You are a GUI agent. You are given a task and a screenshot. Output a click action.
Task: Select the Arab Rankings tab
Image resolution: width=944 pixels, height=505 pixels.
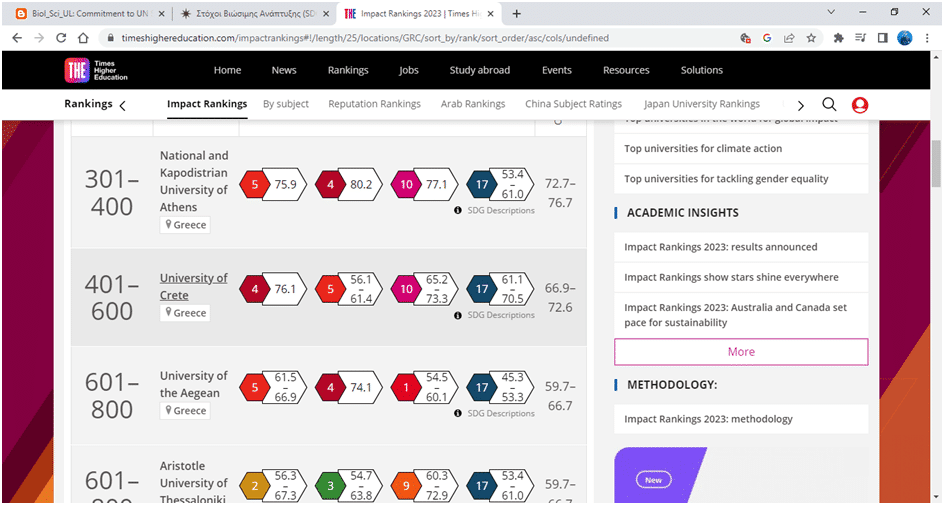(473, 104)
